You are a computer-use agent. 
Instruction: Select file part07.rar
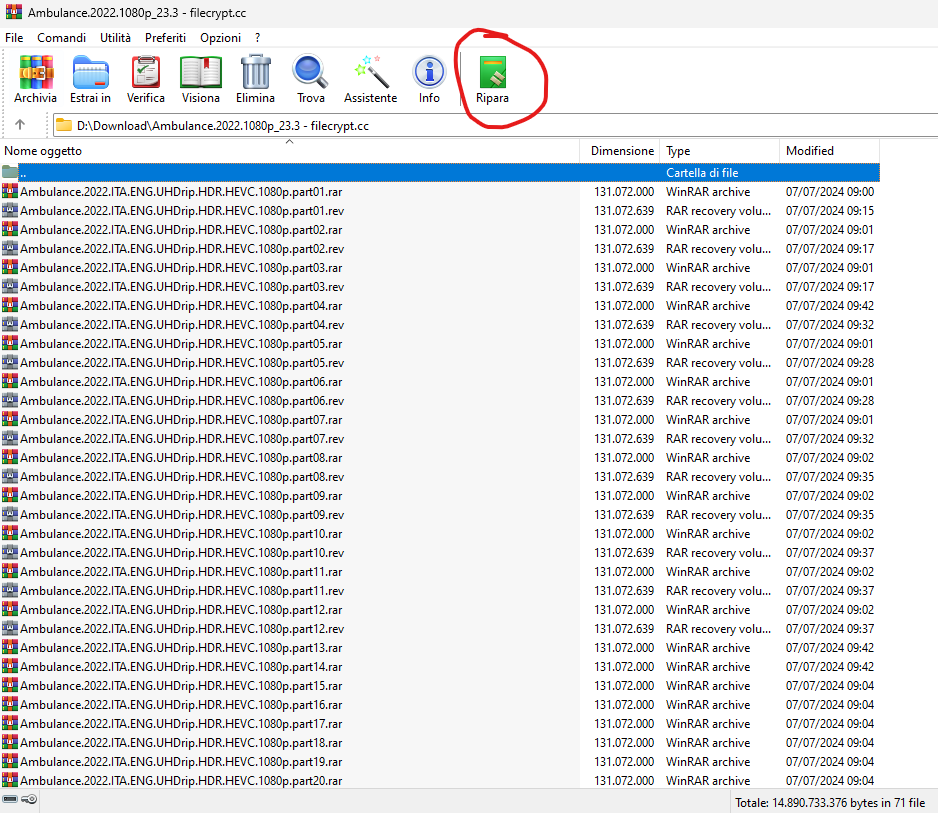coord(440,419)
